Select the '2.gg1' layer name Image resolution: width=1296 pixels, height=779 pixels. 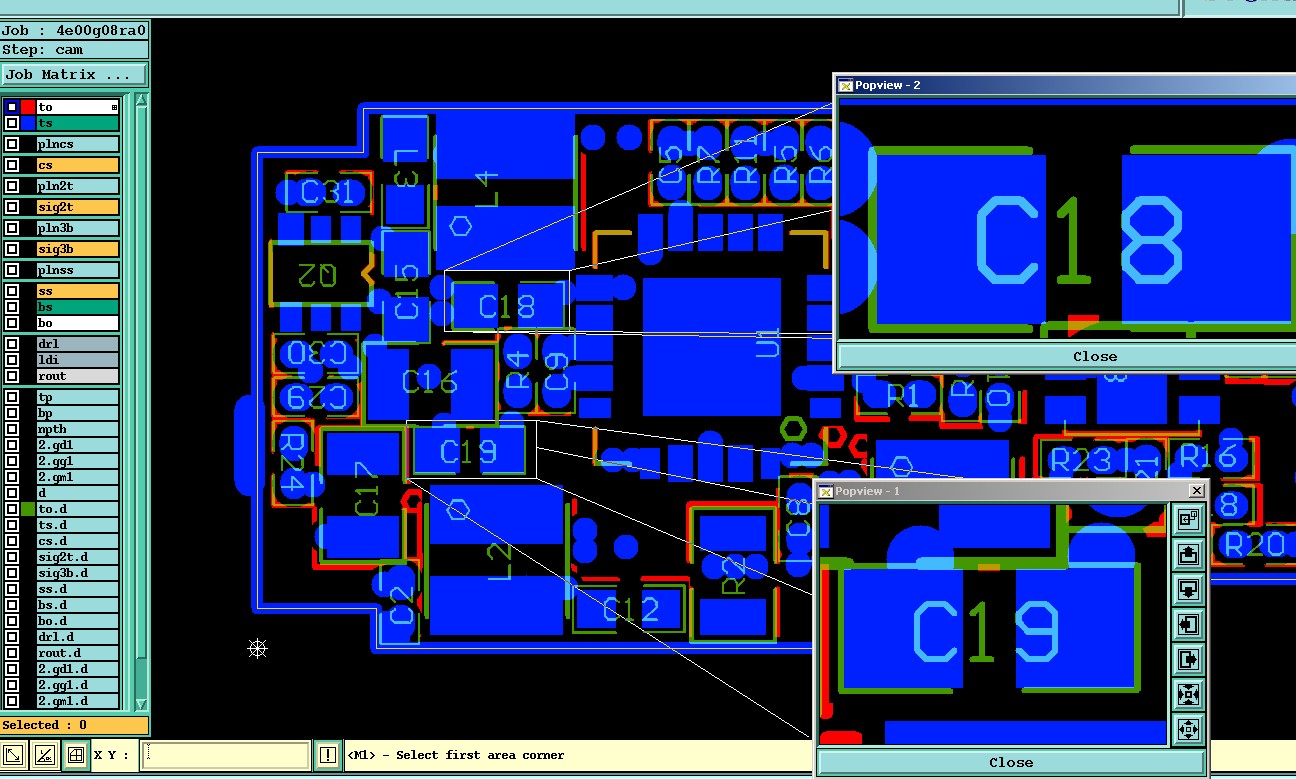point(78,461)
